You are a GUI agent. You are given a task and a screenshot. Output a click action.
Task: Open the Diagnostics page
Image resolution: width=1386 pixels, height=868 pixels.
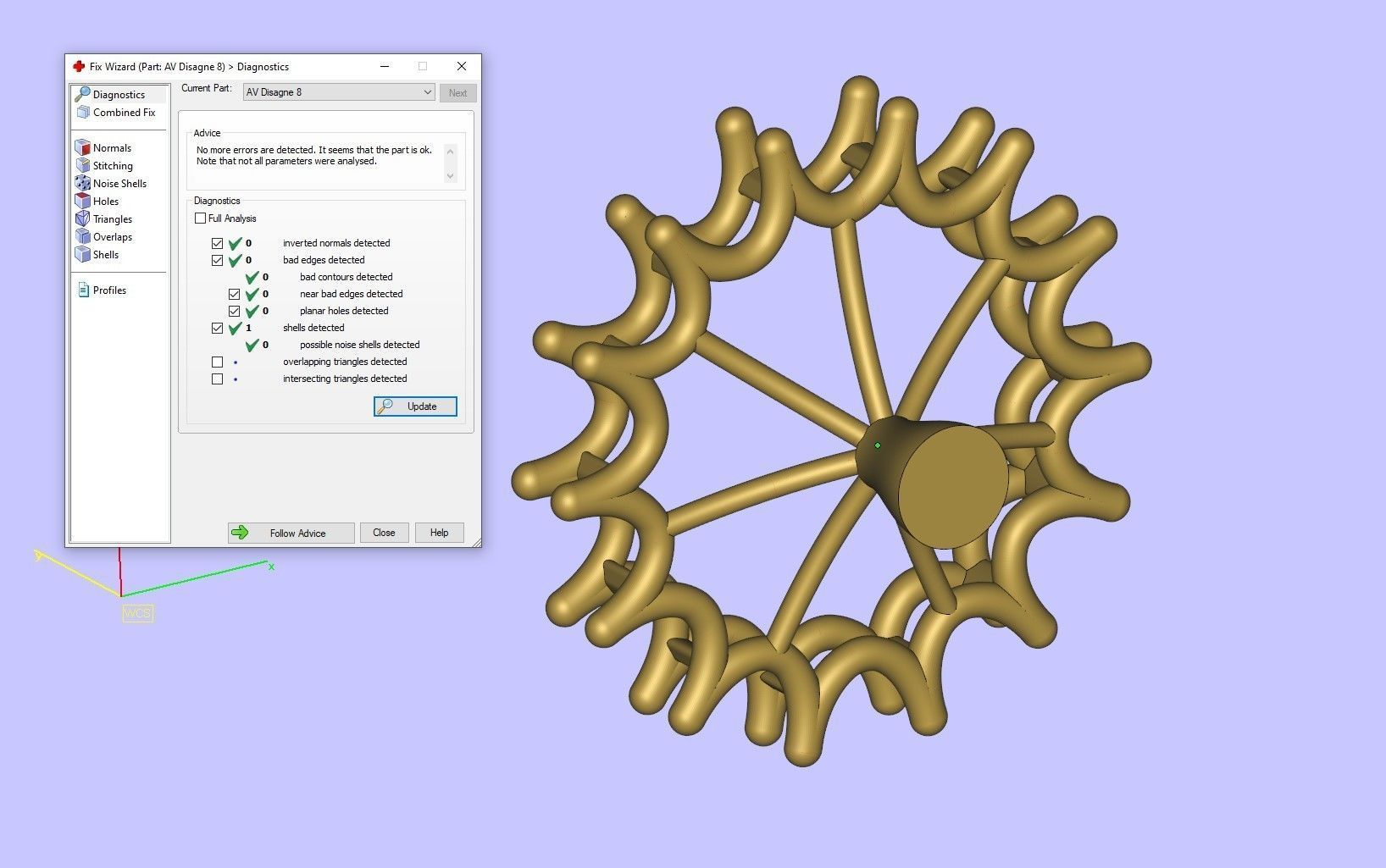pyautogui.click(x=119, y=94)
